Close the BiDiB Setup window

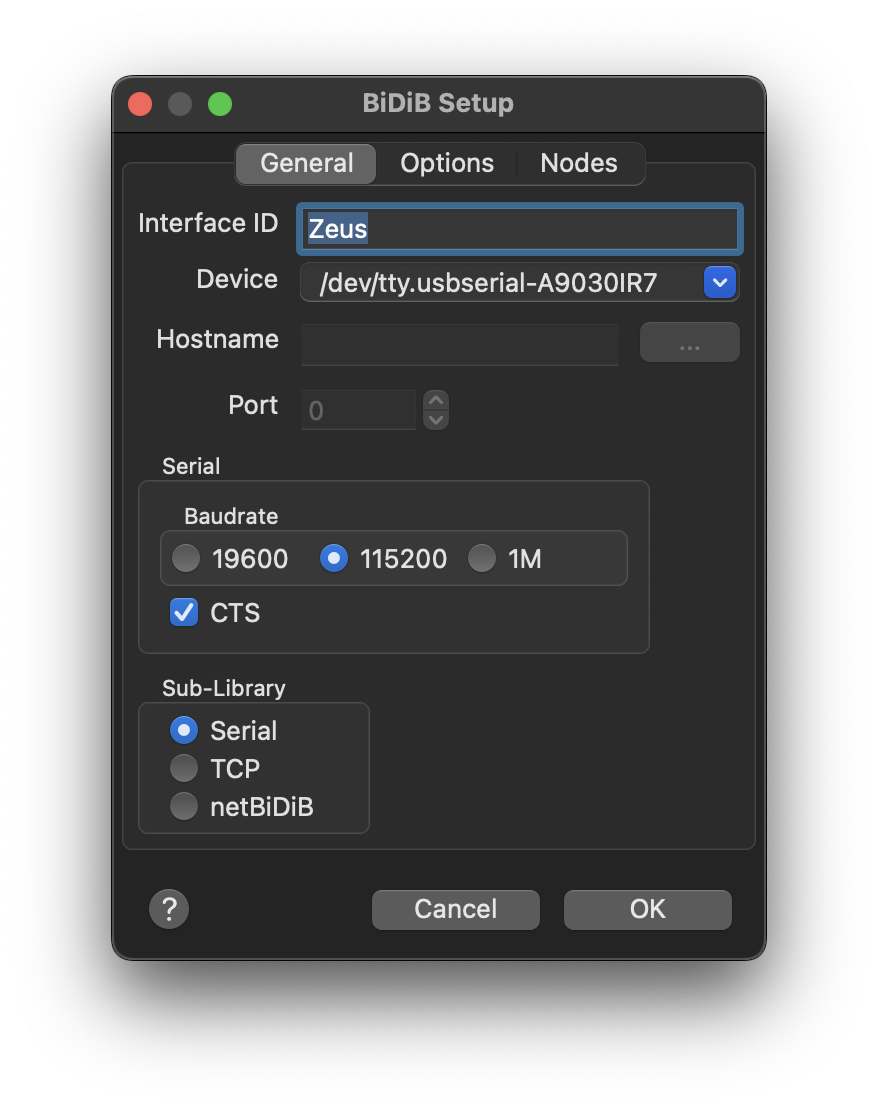(140, 104)
